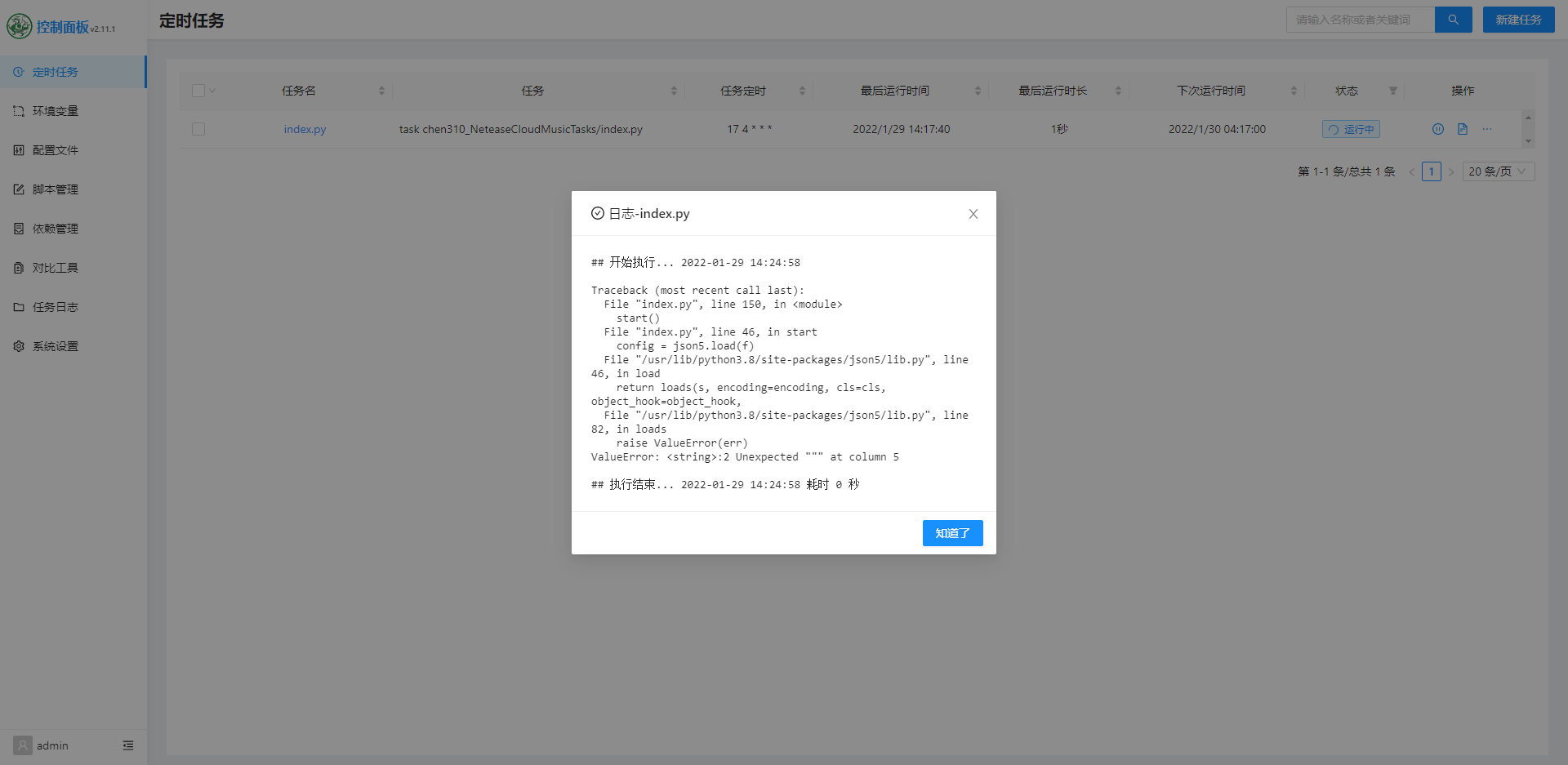This screenshot has height=765, width=1568.
Task: Open the 配置文件 panel in sidebar
Action: tap(55, 149)
